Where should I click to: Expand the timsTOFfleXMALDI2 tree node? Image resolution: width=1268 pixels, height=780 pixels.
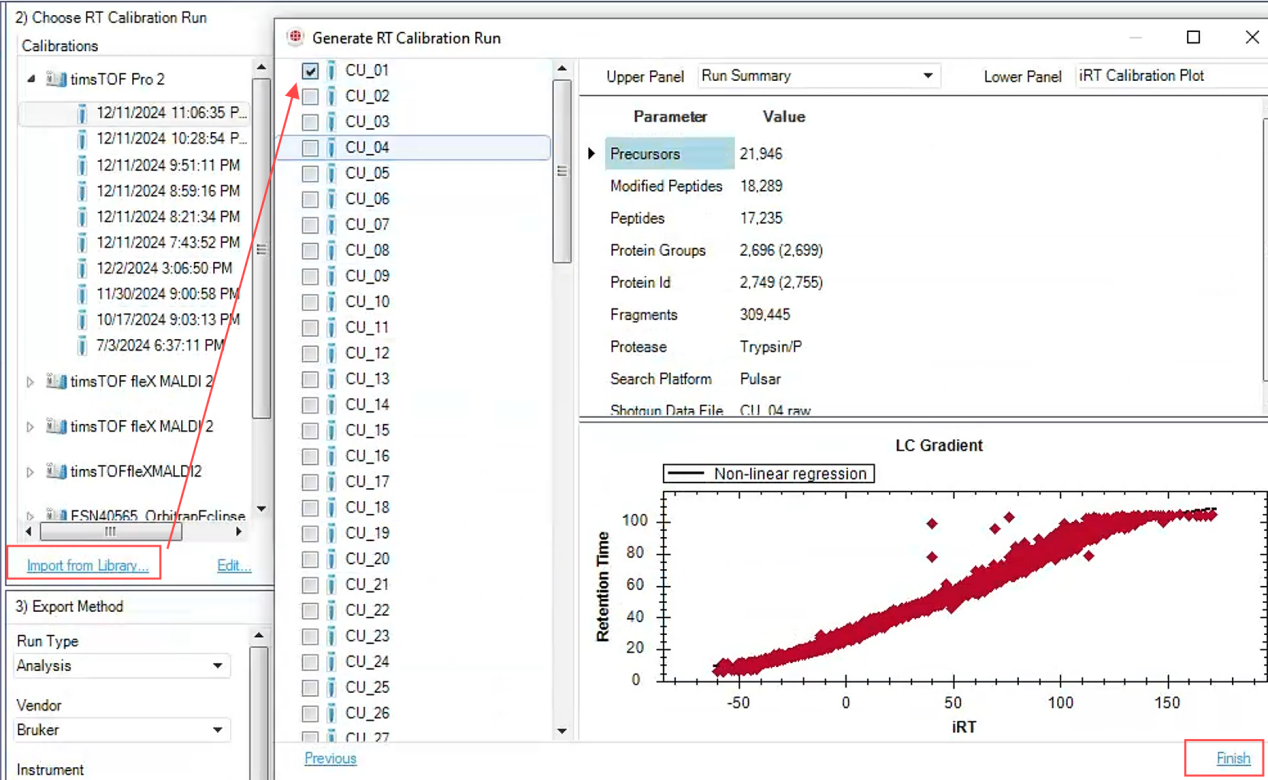pos(30,472)
